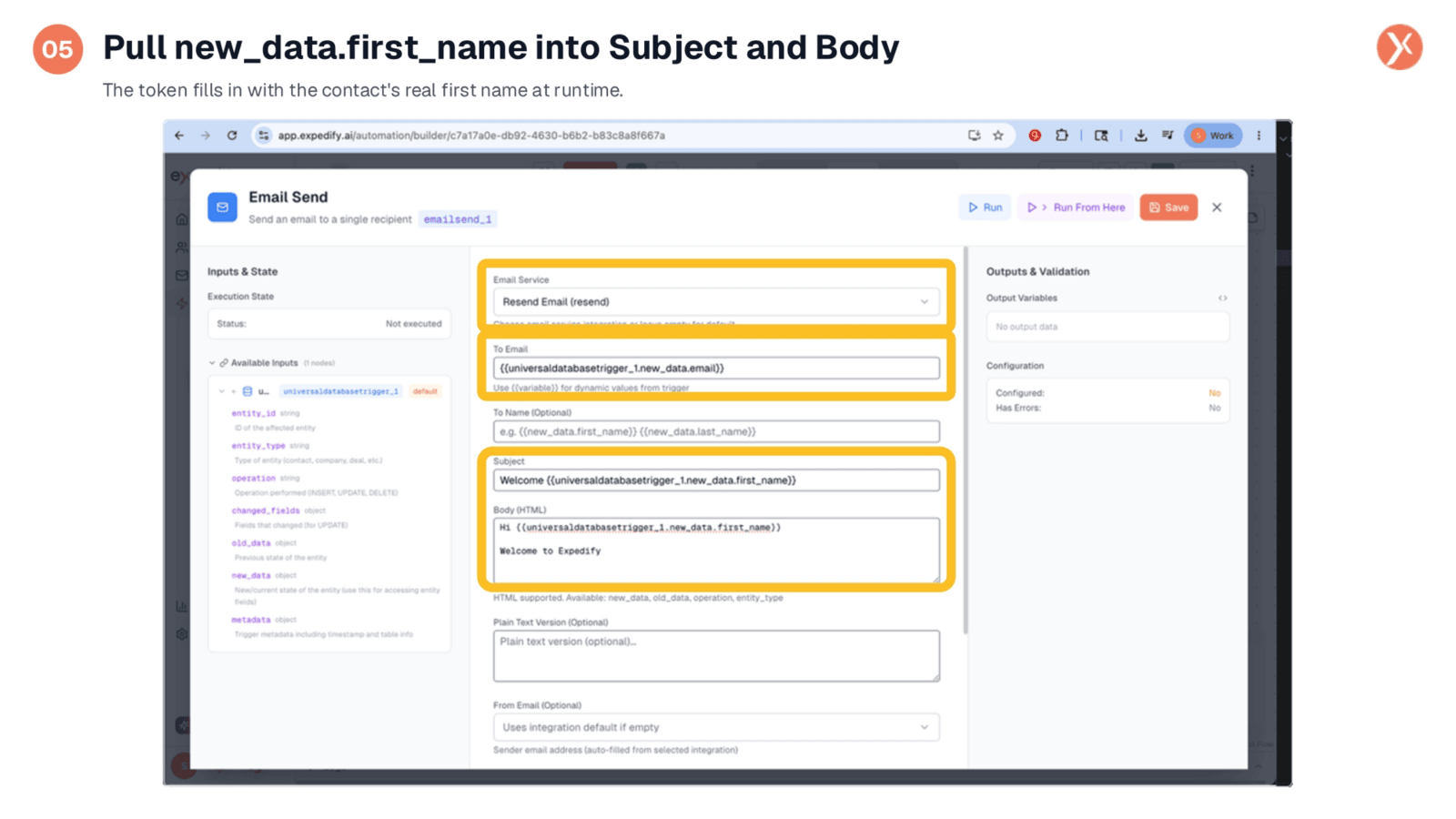Click the To Name (Optional) field

point(716,431)
